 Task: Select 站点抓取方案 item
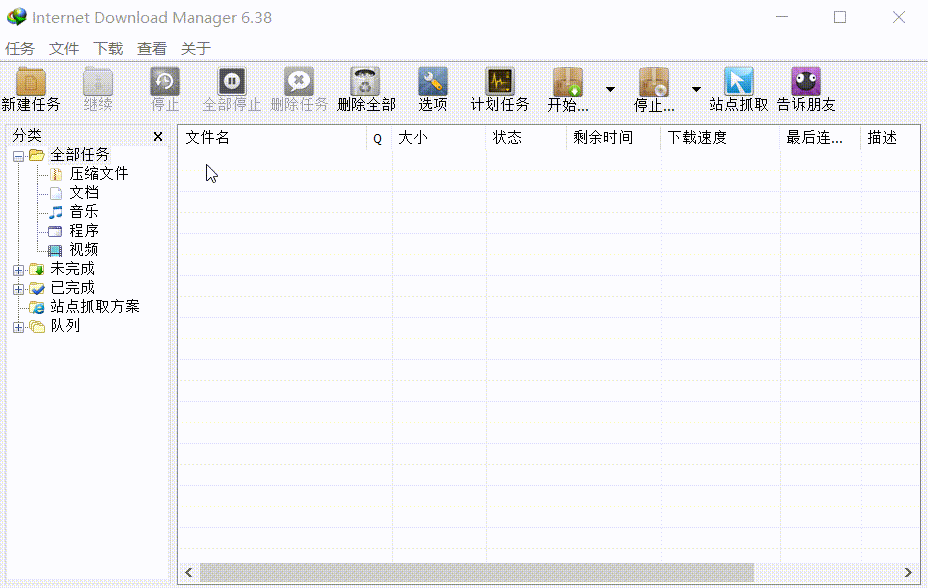click(95, 306)
